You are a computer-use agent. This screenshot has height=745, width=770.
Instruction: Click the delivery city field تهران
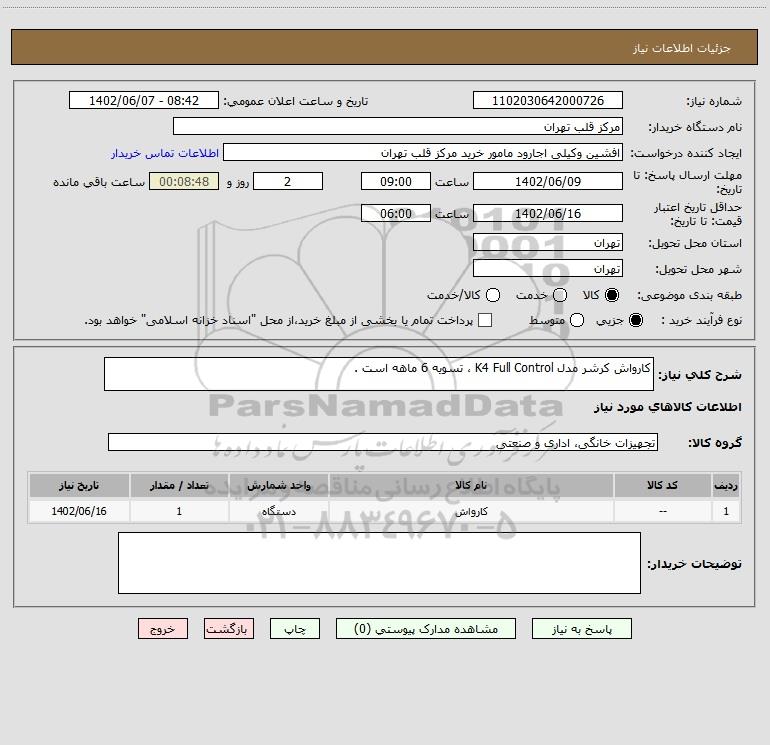point(548,269)
